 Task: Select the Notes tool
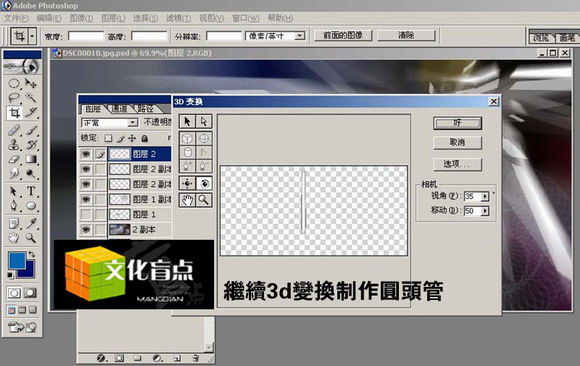click(x=14, y=223)
